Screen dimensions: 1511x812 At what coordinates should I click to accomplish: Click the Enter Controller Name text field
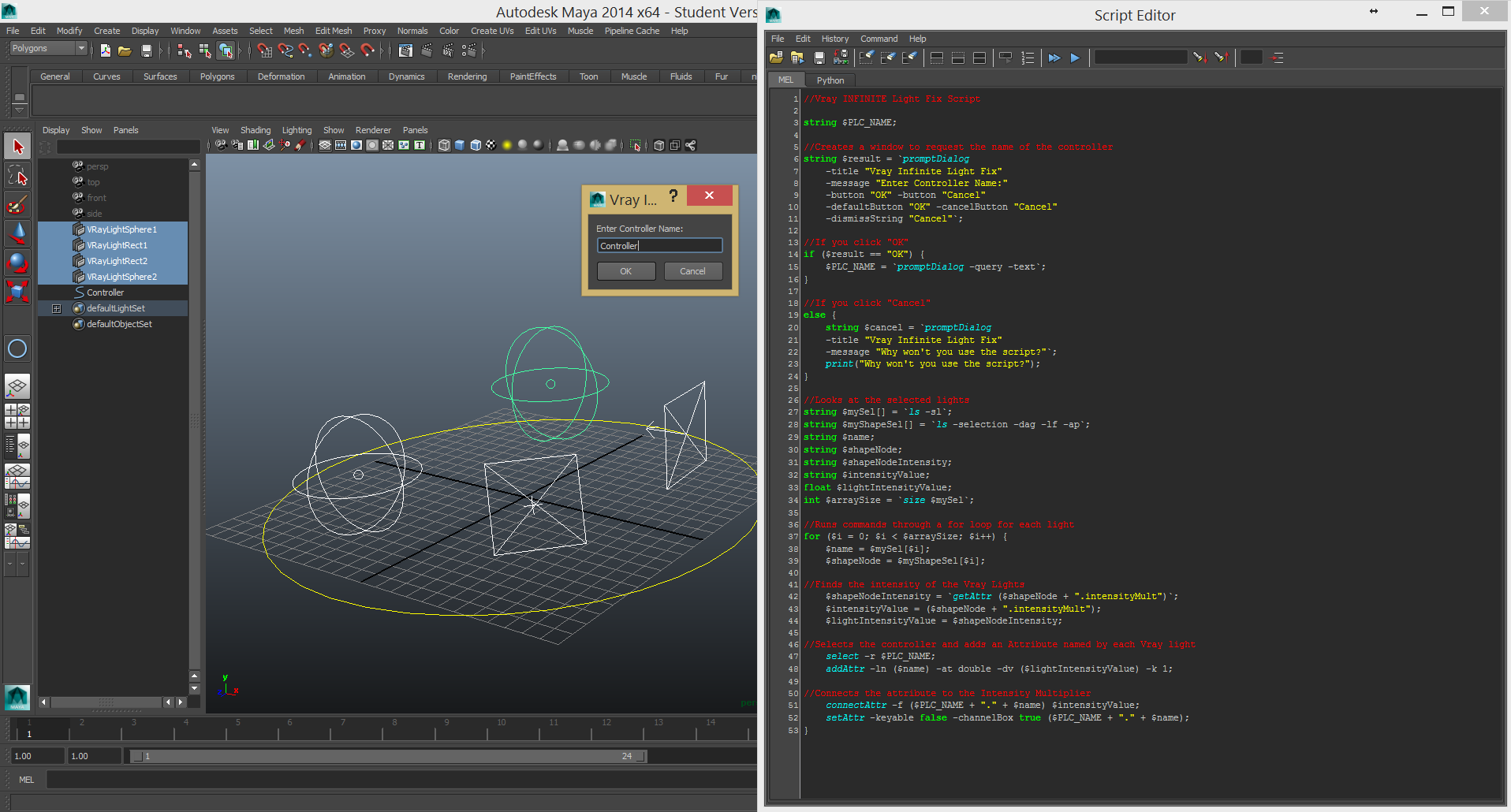pyautogui.click(x=659, y=246)
